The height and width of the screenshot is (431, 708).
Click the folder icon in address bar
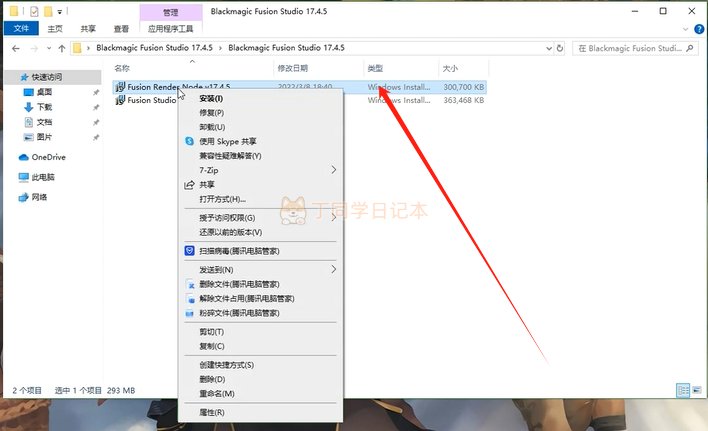[x=77, y=48]
